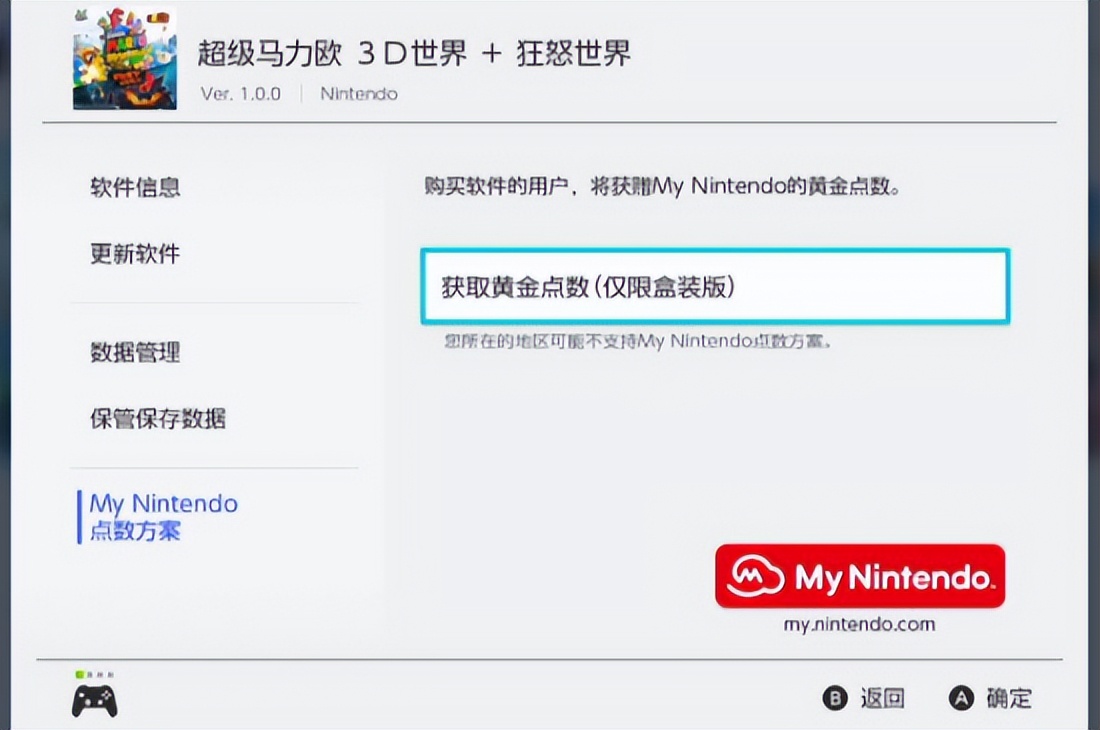Click the my.nintendo.com link text
Image resolution: width=1100 pixels, height=730 pixels.
(859, 623)
